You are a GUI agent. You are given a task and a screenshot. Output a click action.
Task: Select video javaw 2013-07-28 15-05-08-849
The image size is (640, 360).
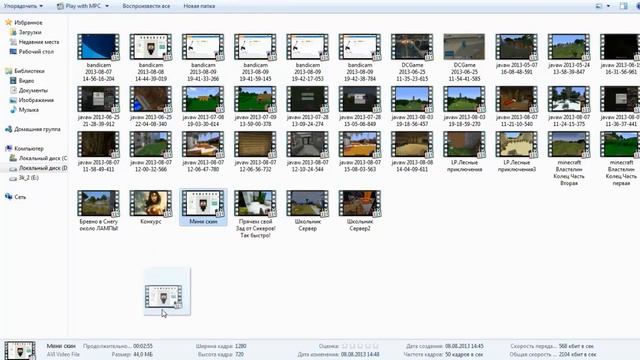360,107
